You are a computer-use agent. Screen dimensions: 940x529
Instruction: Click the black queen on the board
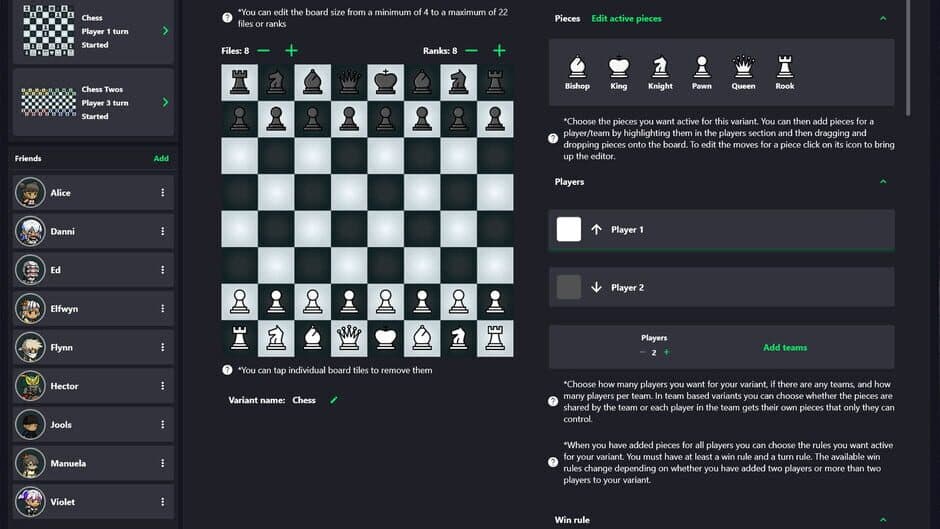pos(349,82)
